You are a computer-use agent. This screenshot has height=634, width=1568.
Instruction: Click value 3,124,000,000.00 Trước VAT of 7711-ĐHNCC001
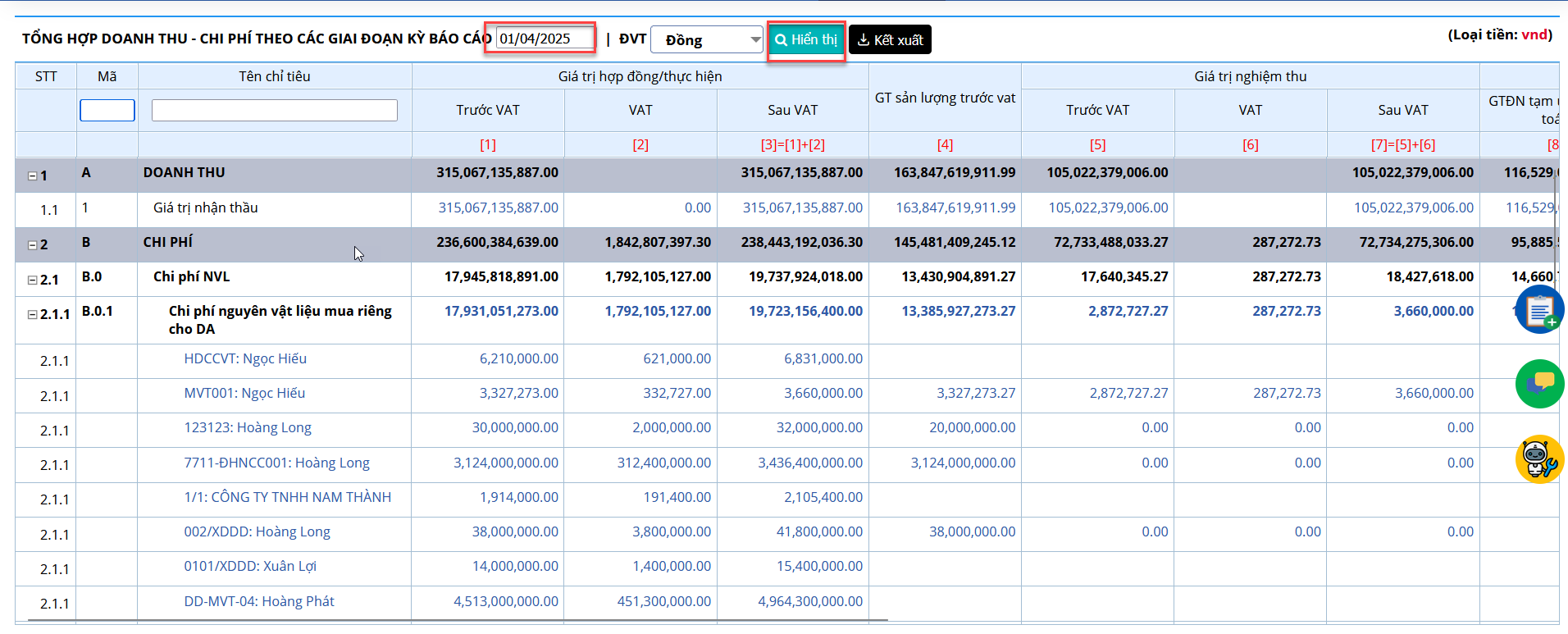point(506,463)
